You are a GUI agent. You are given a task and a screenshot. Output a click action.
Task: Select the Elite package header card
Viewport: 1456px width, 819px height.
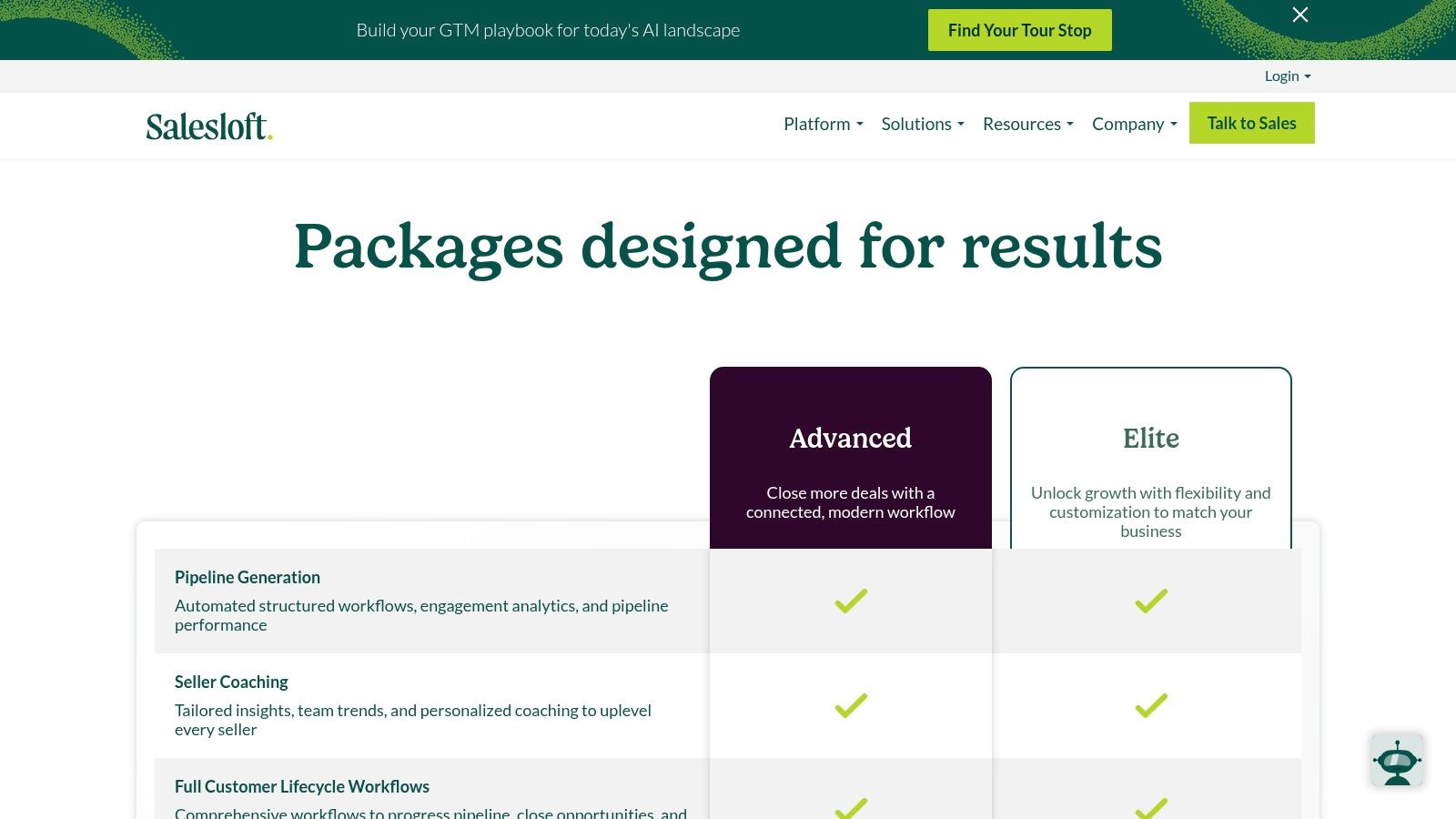click(x=1151, y=458)
